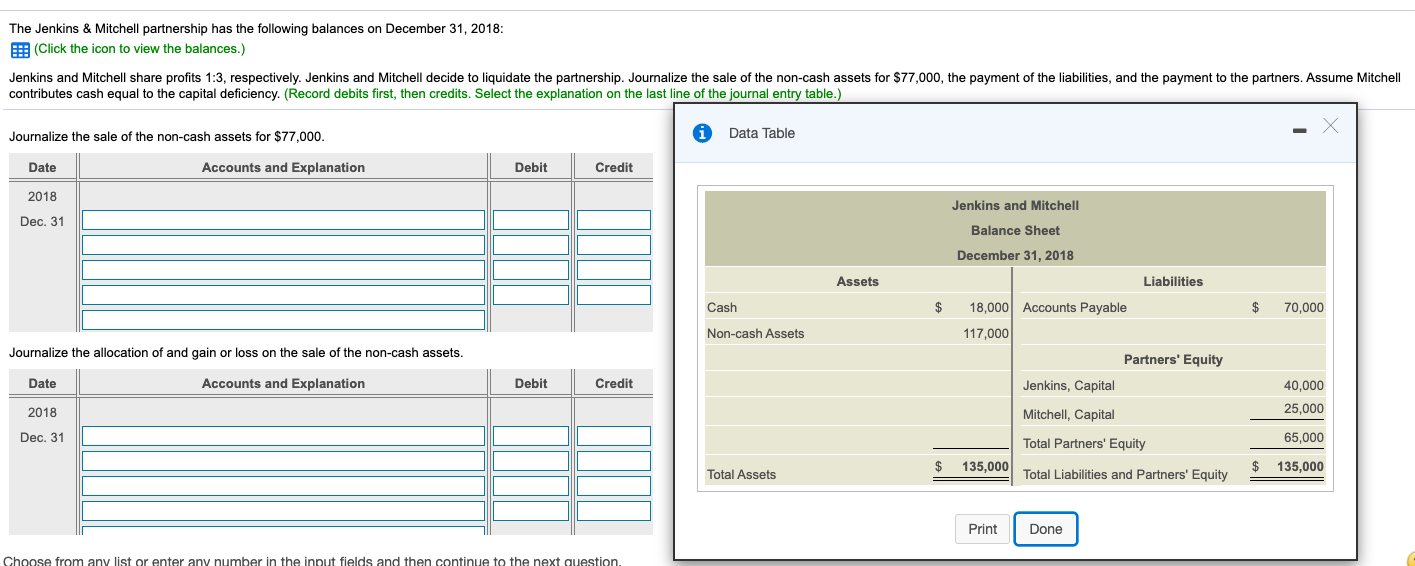
Task: Click the Mitchell capital amount '25,000'
Action: (x=1304, y=408)
